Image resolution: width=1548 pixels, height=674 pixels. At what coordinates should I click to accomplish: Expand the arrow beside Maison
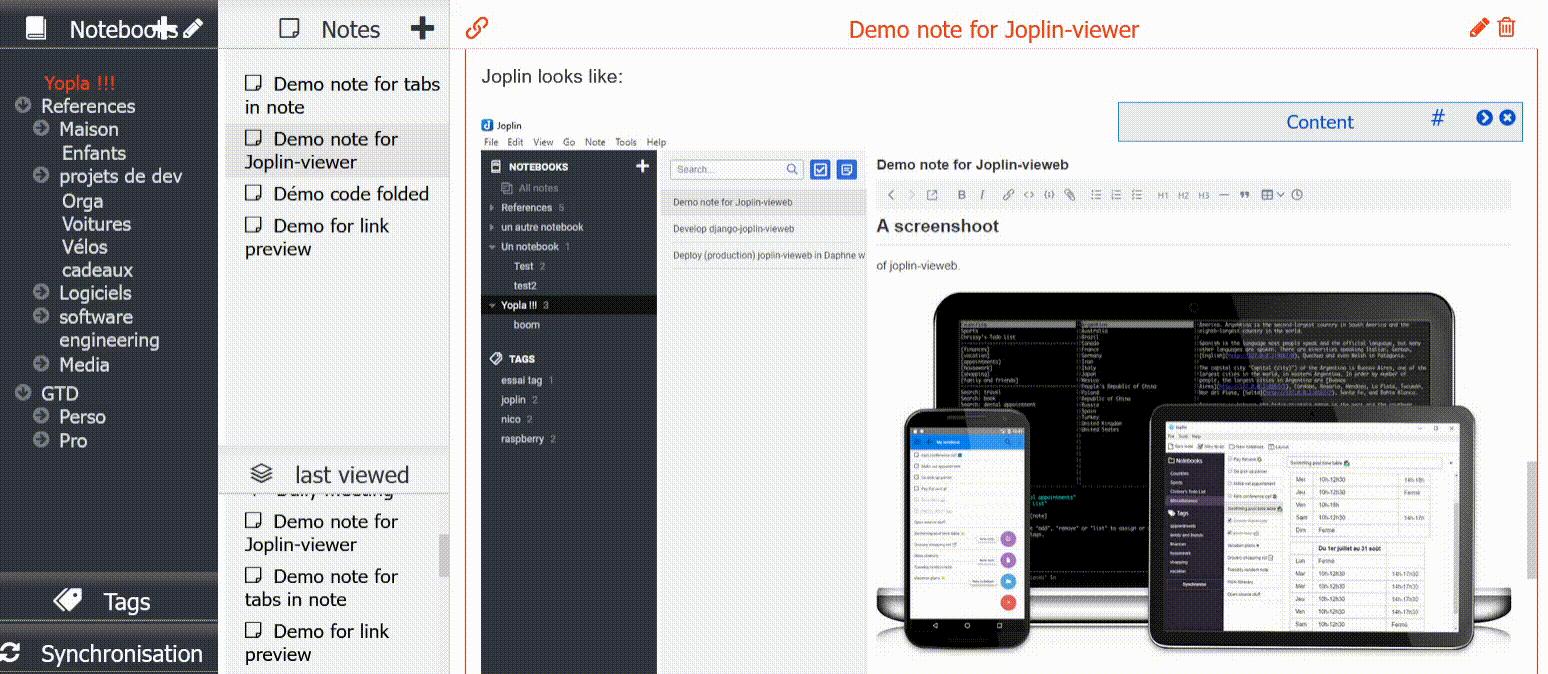[x=41, y=128]
